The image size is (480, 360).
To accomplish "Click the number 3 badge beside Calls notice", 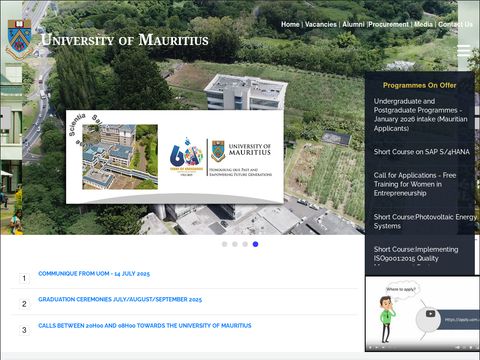I will click(24, 330).
